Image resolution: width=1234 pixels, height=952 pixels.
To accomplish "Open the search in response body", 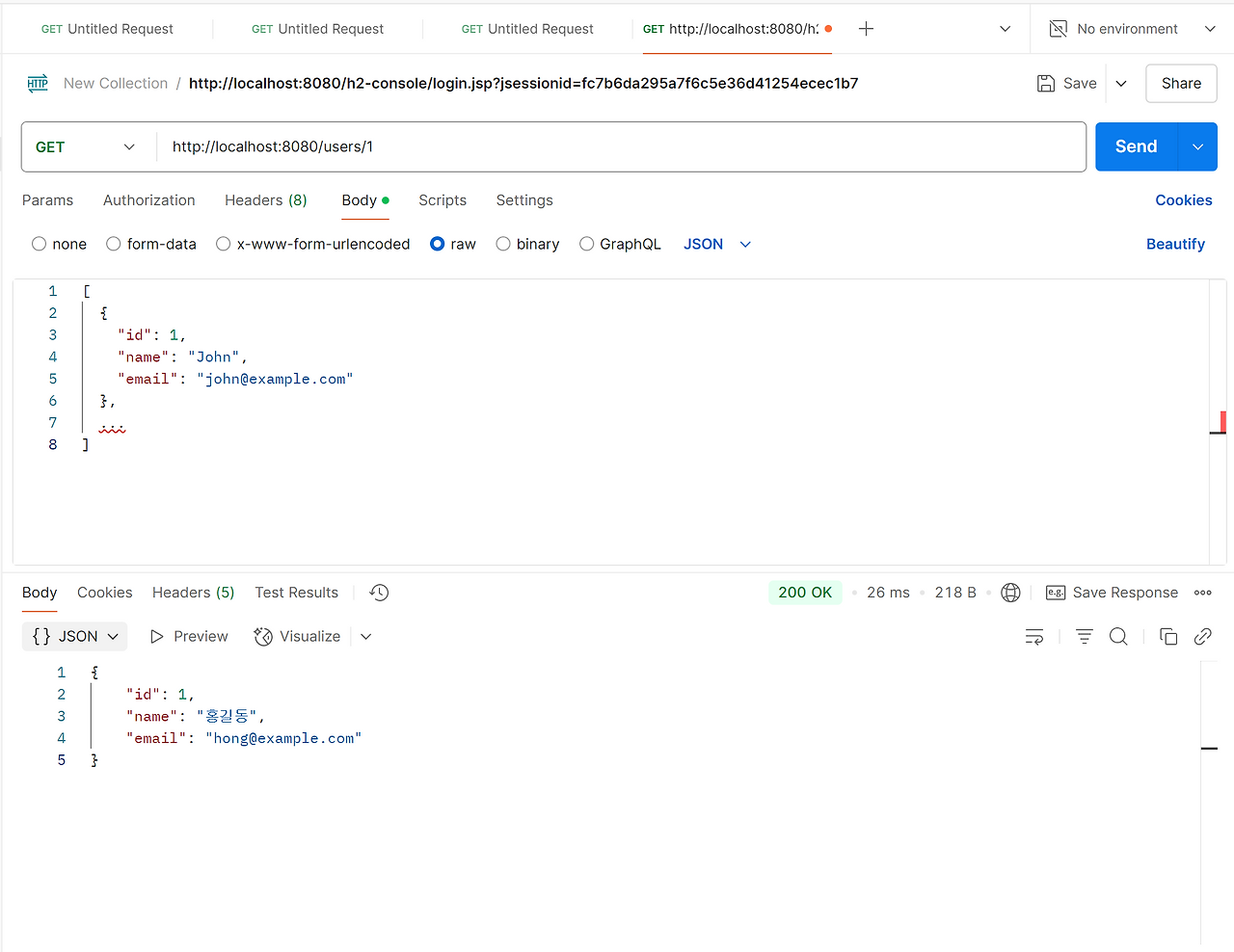I will pyautogui.click(x=1117, y=636).
